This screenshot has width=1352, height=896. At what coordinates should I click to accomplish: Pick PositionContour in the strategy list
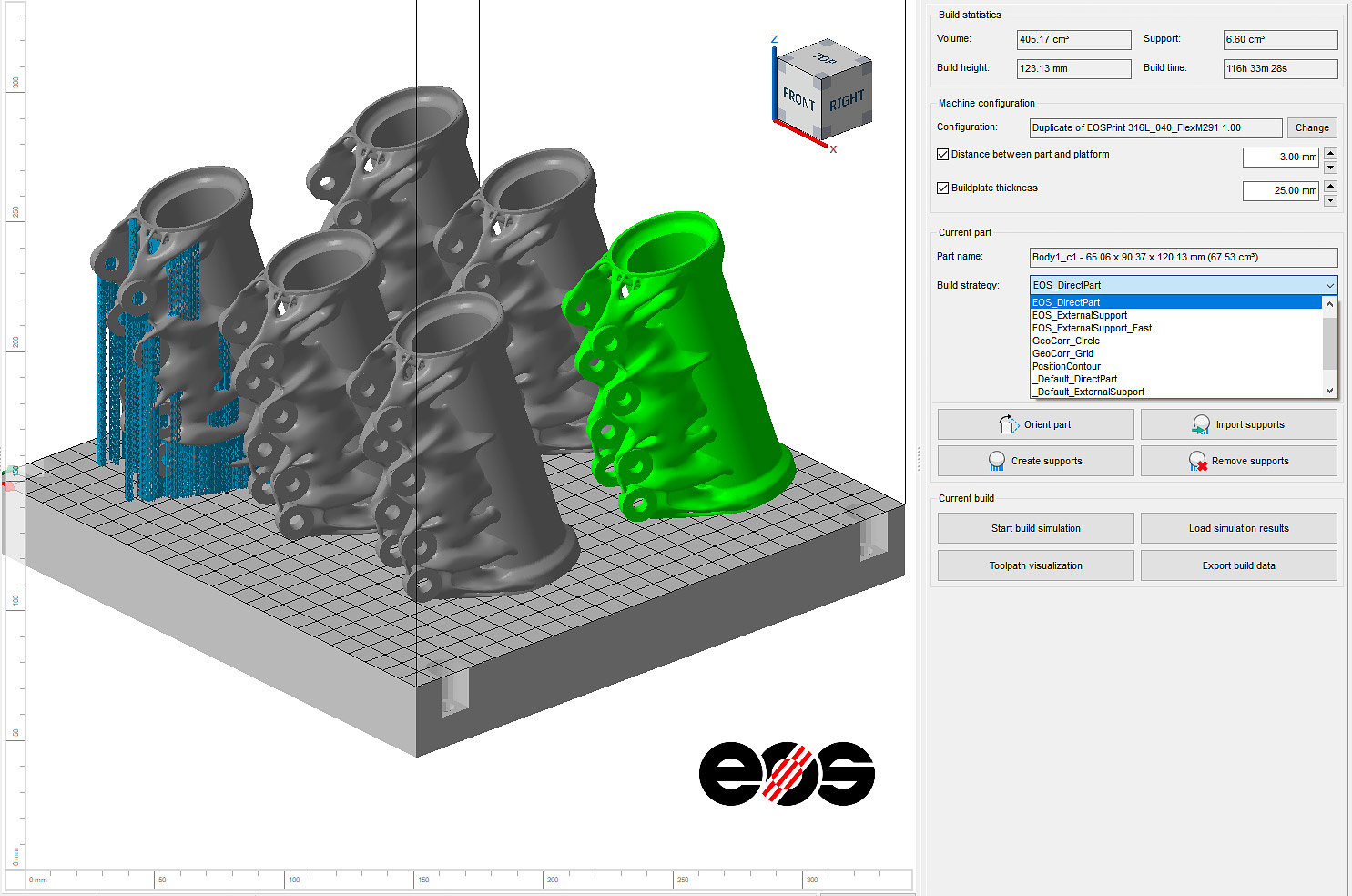[1066, 366]
